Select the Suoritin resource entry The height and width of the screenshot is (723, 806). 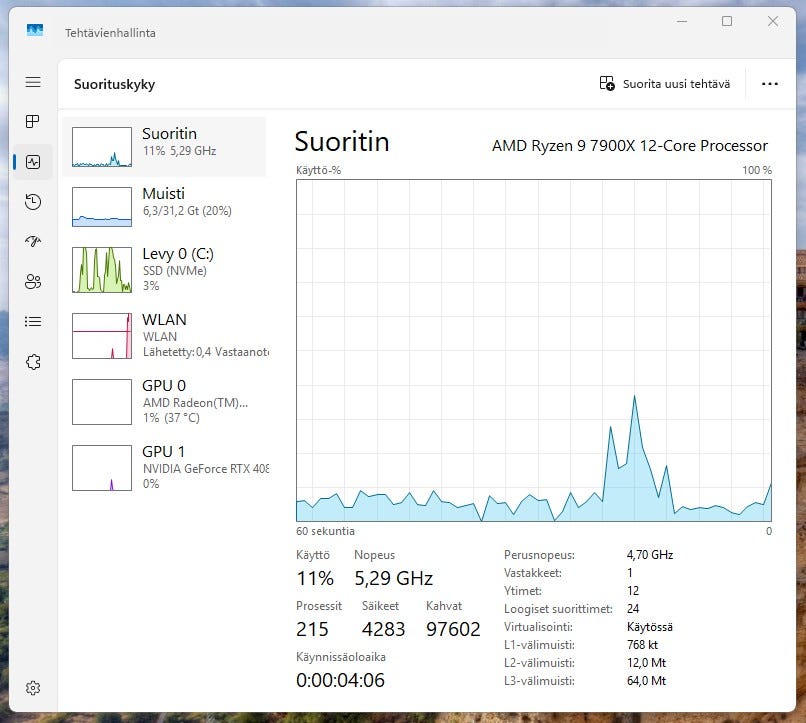point(164,147)
